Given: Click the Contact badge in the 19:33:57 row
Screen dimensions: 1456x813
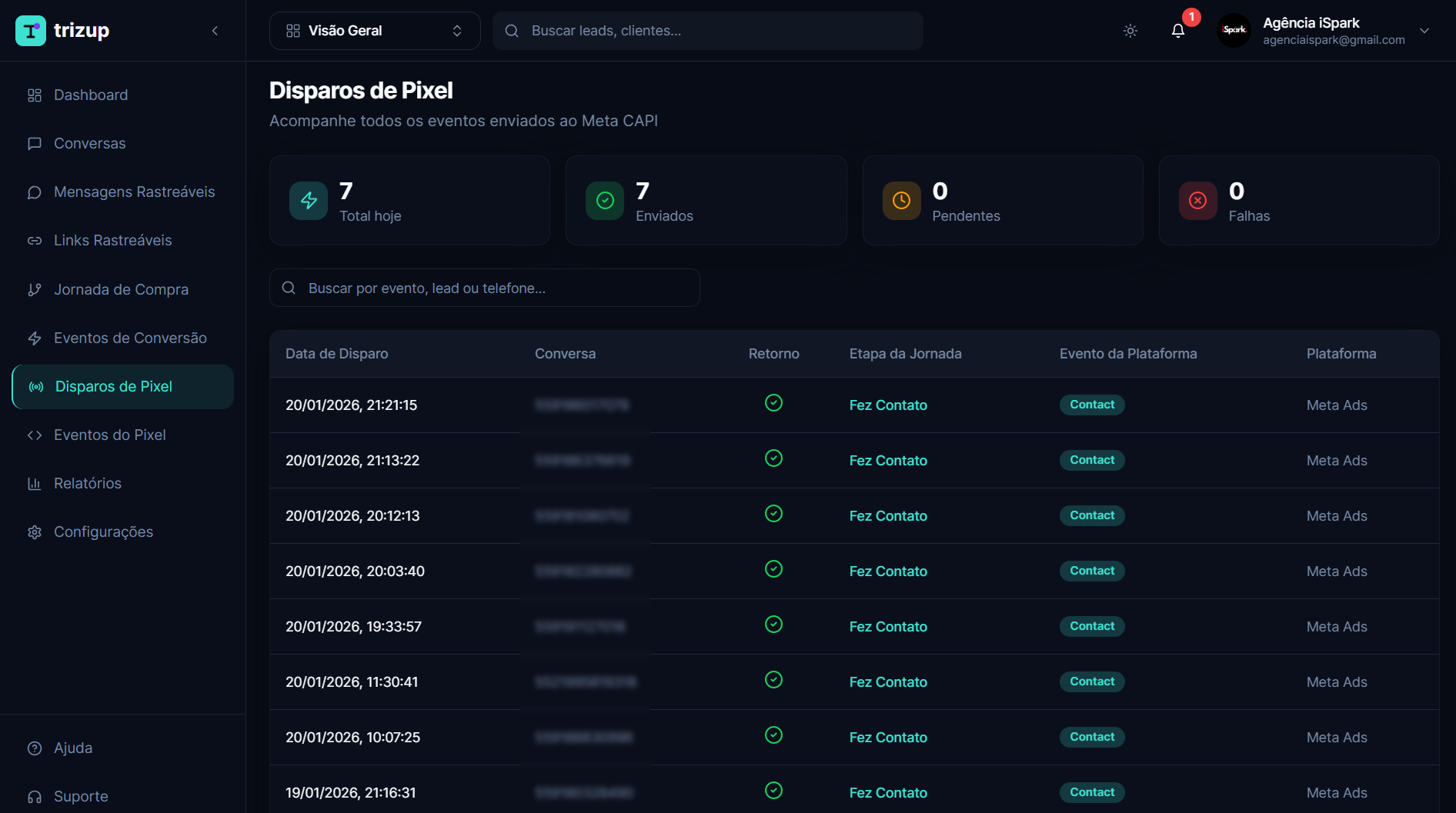Looking at the screenshot, I should point(1092,626).
